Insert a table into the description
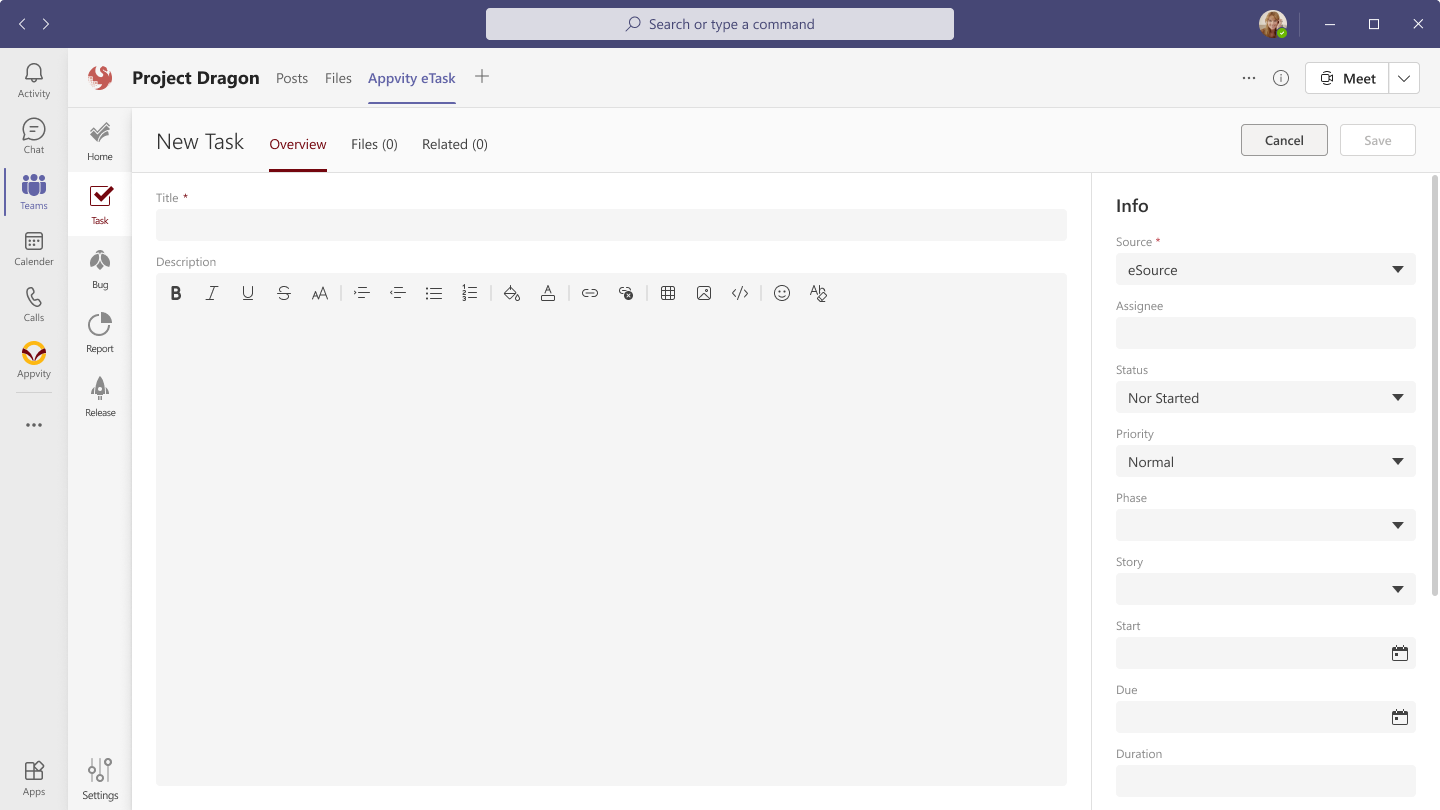1440x810 pixels. click(x=668, y=293)
